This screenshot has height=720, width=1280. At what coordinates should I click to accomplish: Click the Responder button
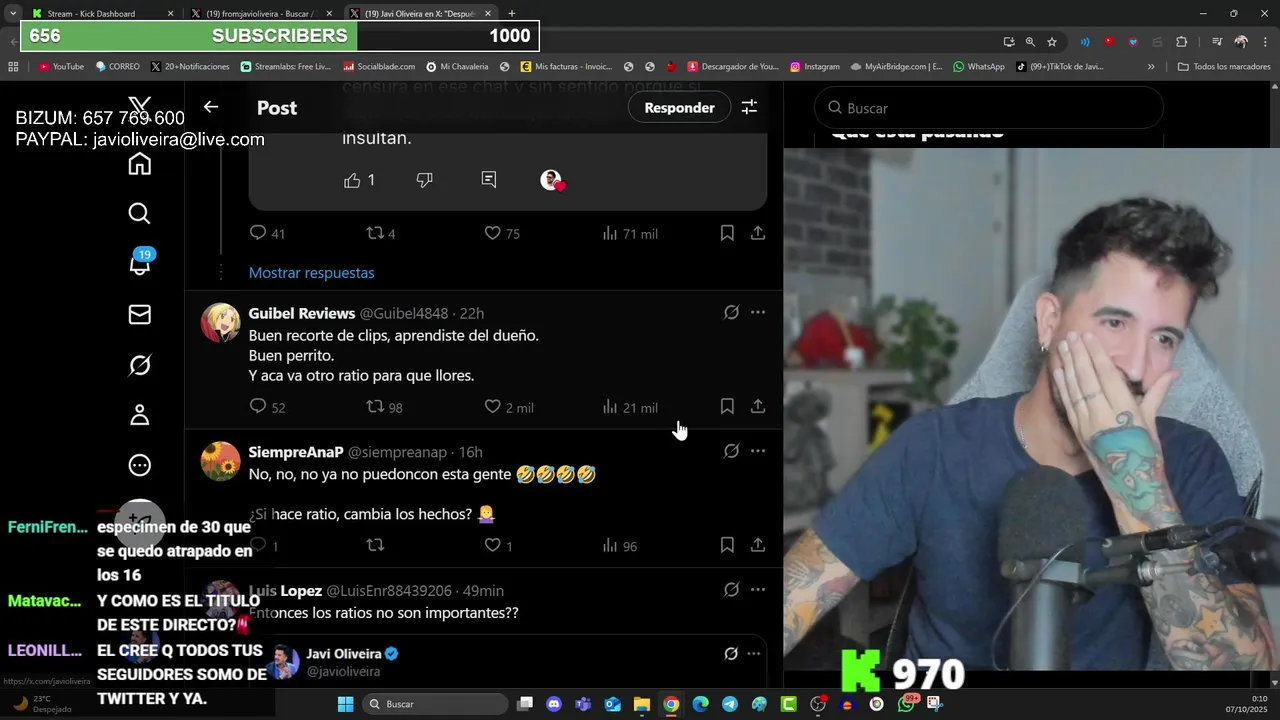pyautogui.click(x=679, y=107)
